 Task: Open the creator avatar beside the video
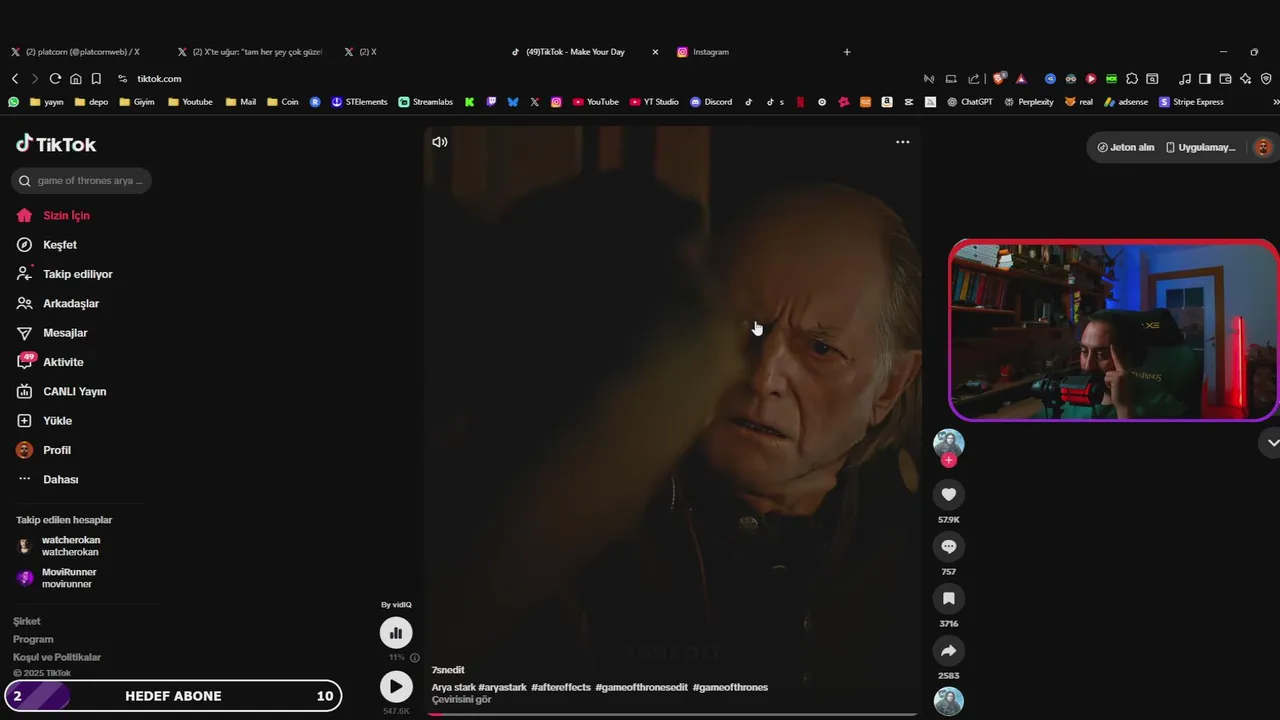(949, 444)
